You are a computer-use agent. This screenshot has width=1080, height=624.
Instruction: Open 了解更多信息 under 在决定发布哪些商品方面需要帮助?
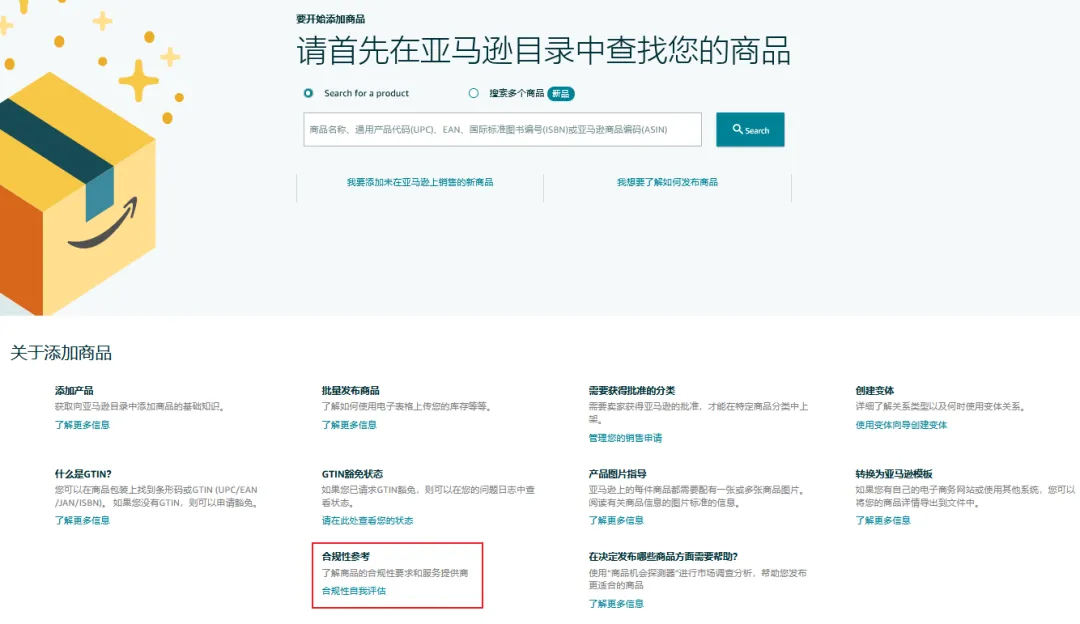tap(616, 604)
